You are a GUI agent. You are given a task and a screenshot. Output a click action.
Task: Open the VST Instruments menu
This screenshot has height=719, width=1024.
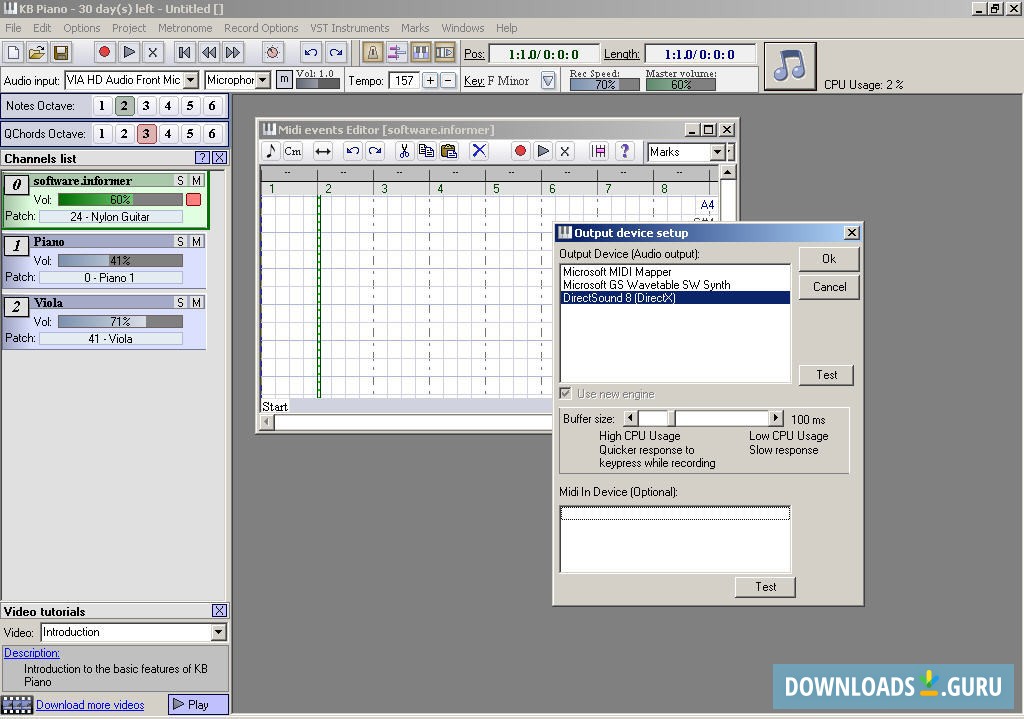click(349, 28)
